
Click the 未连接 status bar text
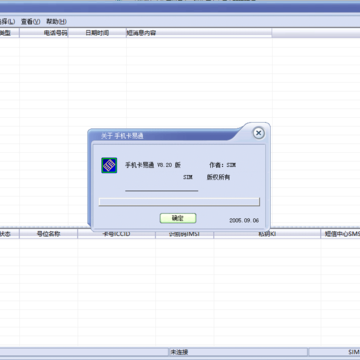tap(180, 352)
